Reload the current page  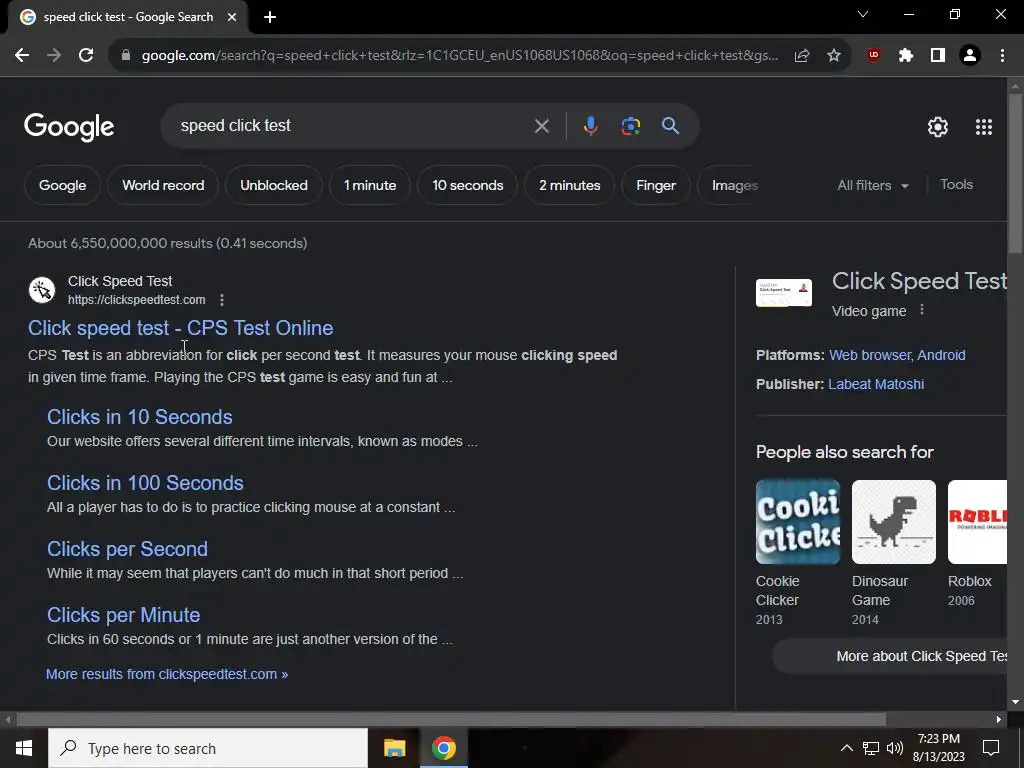click(x=86, y=56)
